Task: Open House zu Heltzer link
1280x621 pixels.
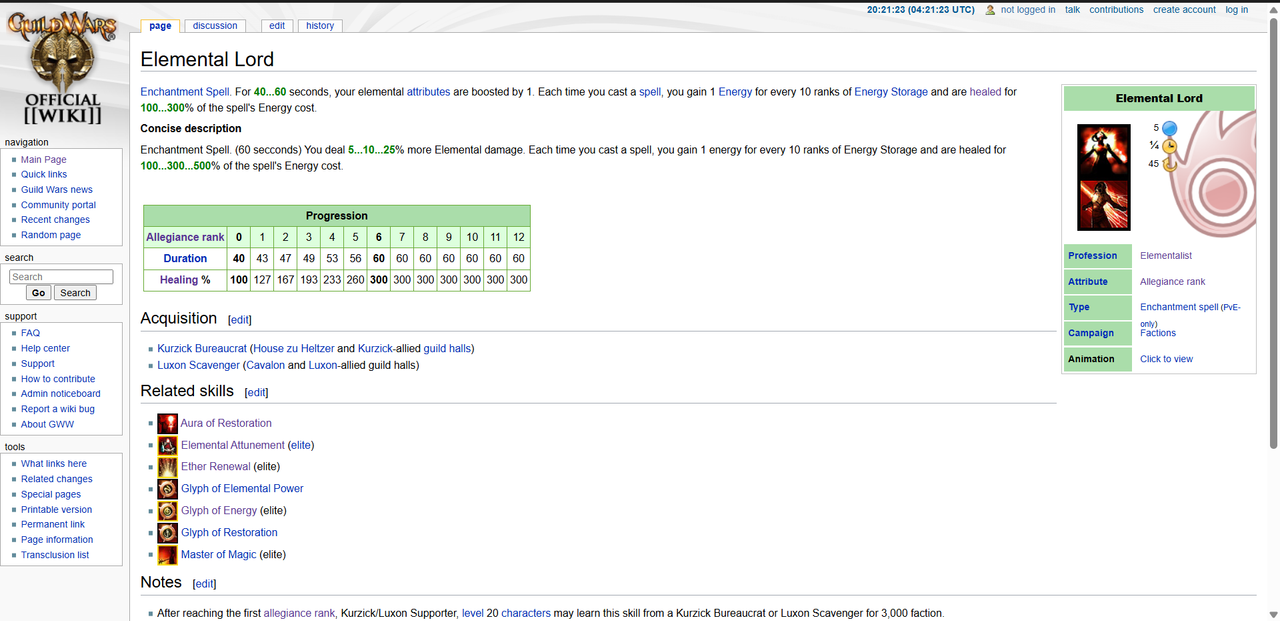Action: pos(294,349)
